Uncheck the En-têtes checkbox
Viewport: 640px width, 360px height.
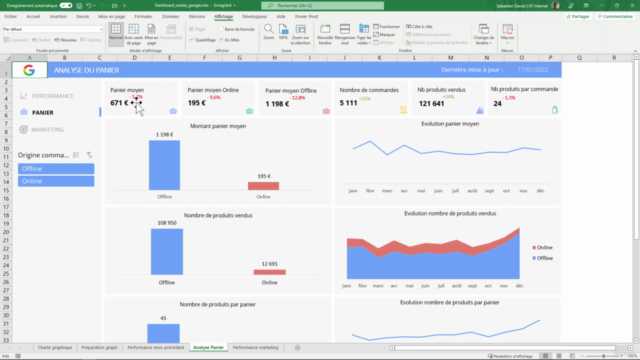[221, 40]
